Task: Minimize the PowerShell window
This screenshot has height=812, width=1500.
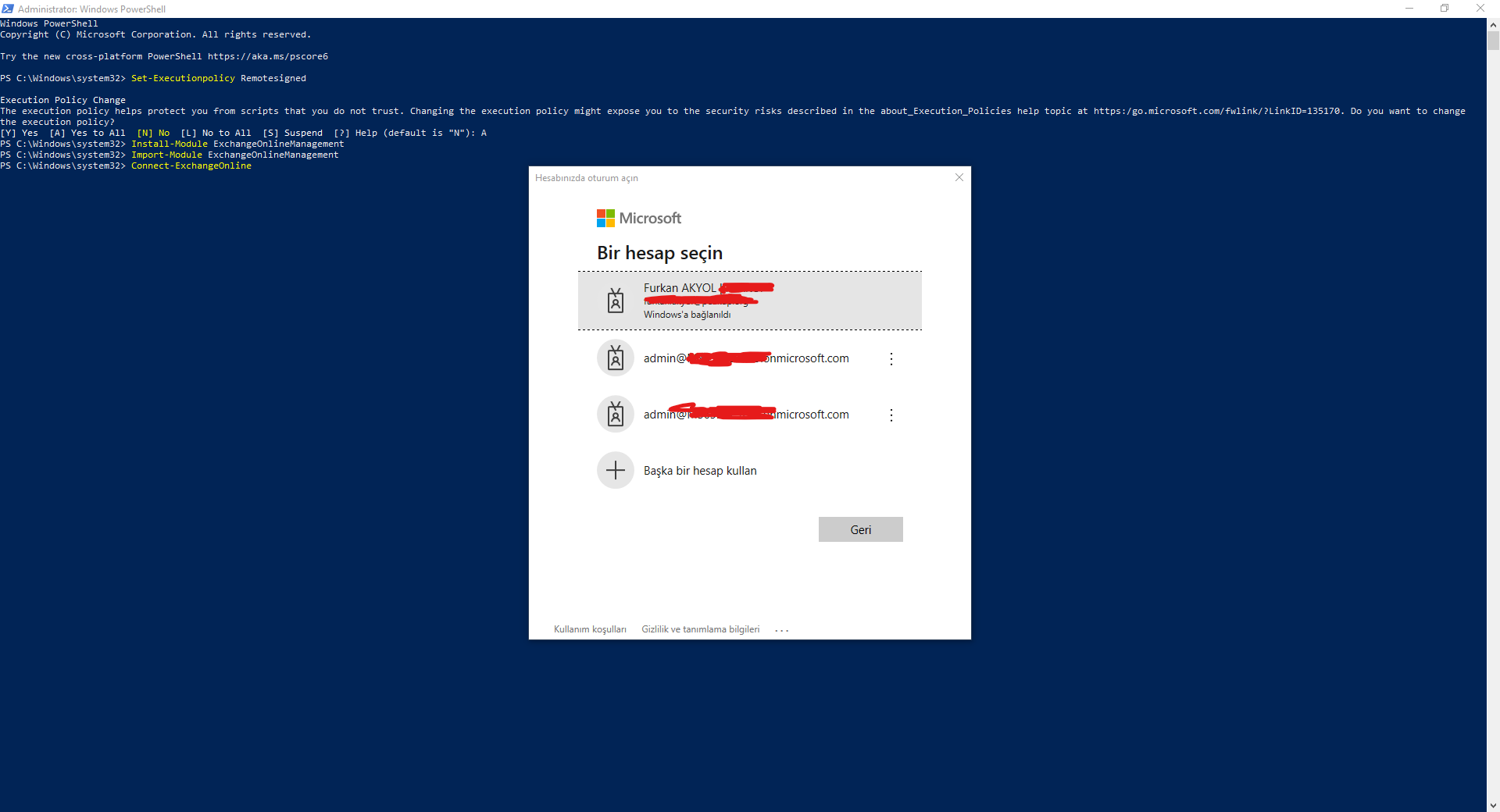Action: (x=1409, y=9)
